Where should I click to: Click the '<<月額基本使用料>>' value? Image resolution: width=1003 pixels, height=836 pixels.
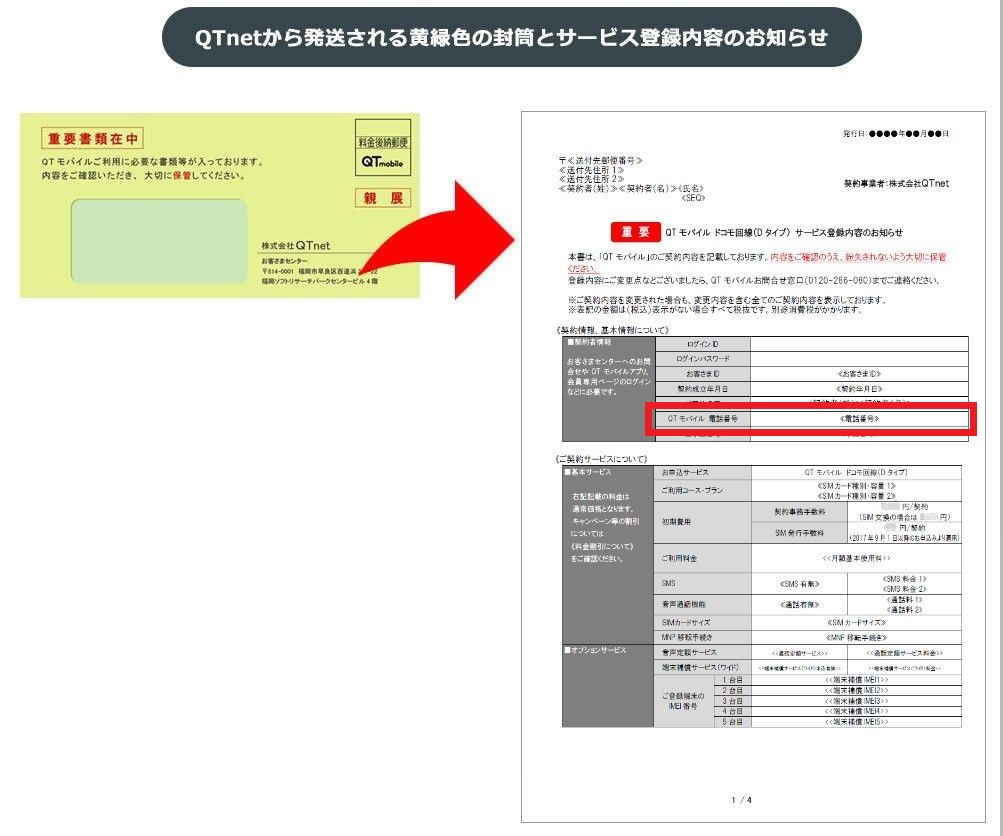[856, 558]
